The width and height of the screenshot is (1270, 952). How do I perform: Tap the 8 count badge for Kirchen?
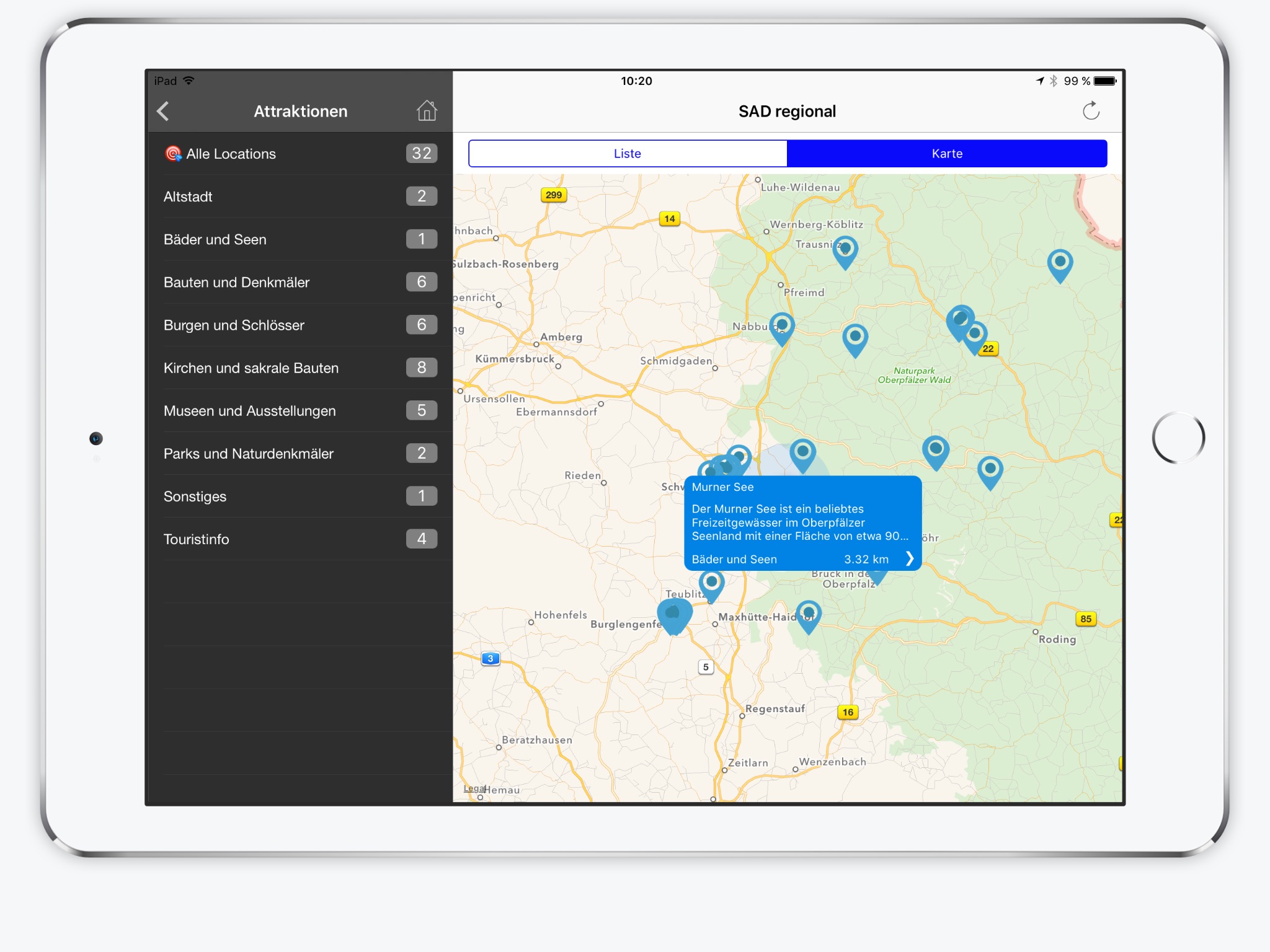[x=422, y=368]
